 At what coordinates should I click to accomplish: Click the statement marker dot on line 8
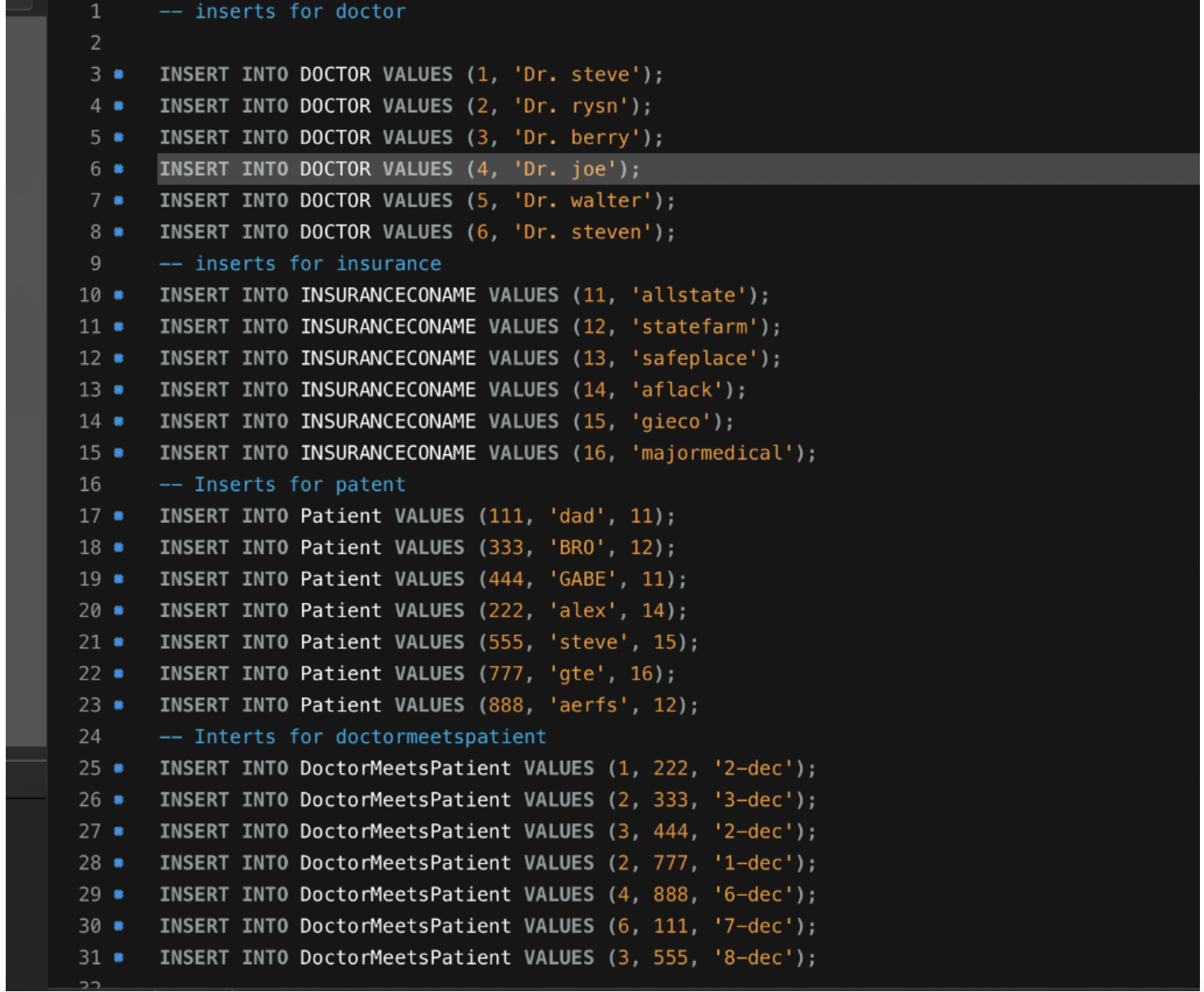pyautogui.click(x=119, y=232)
